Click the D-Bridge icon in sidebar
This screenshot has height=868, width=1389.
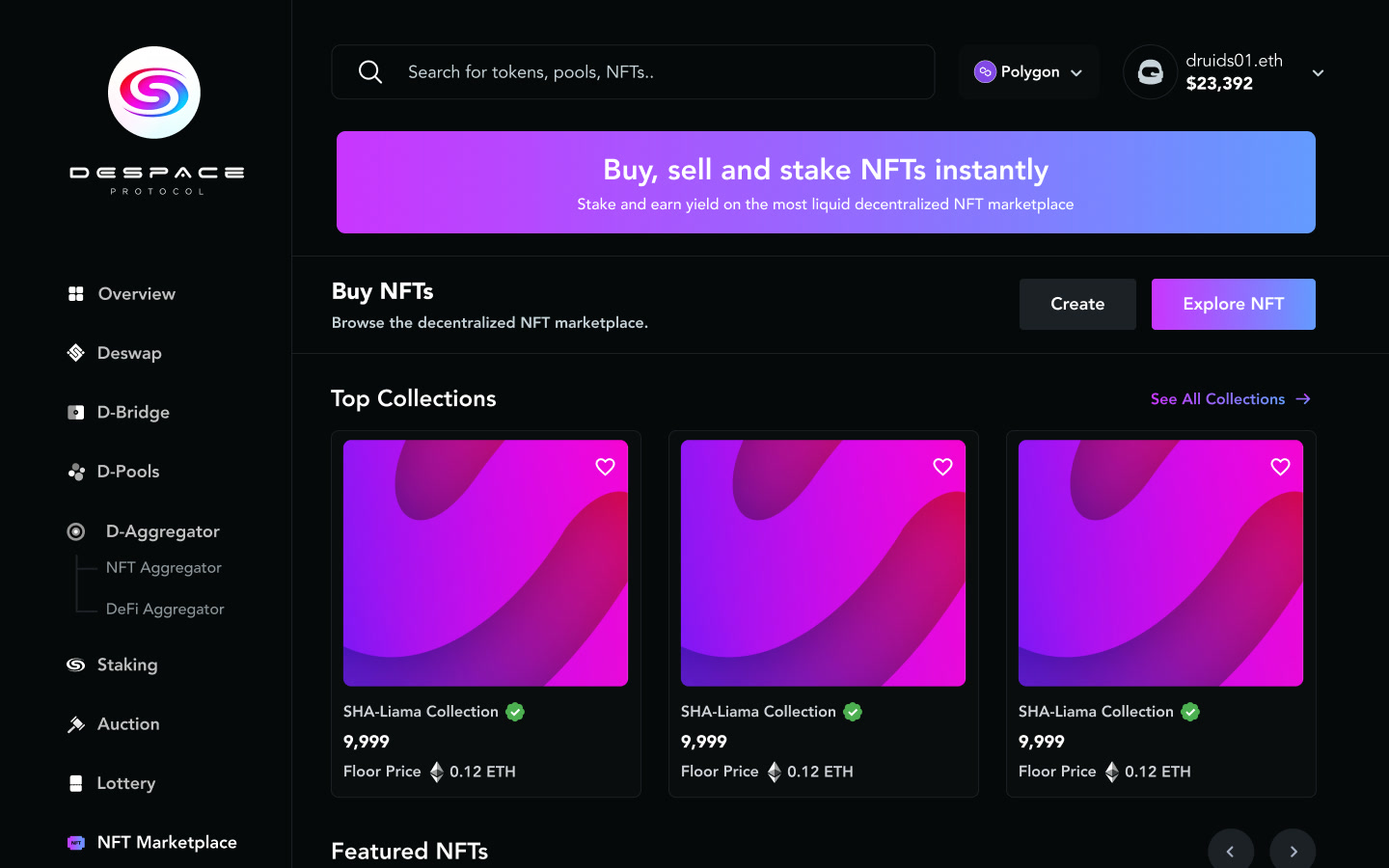[x=76, y=413]
